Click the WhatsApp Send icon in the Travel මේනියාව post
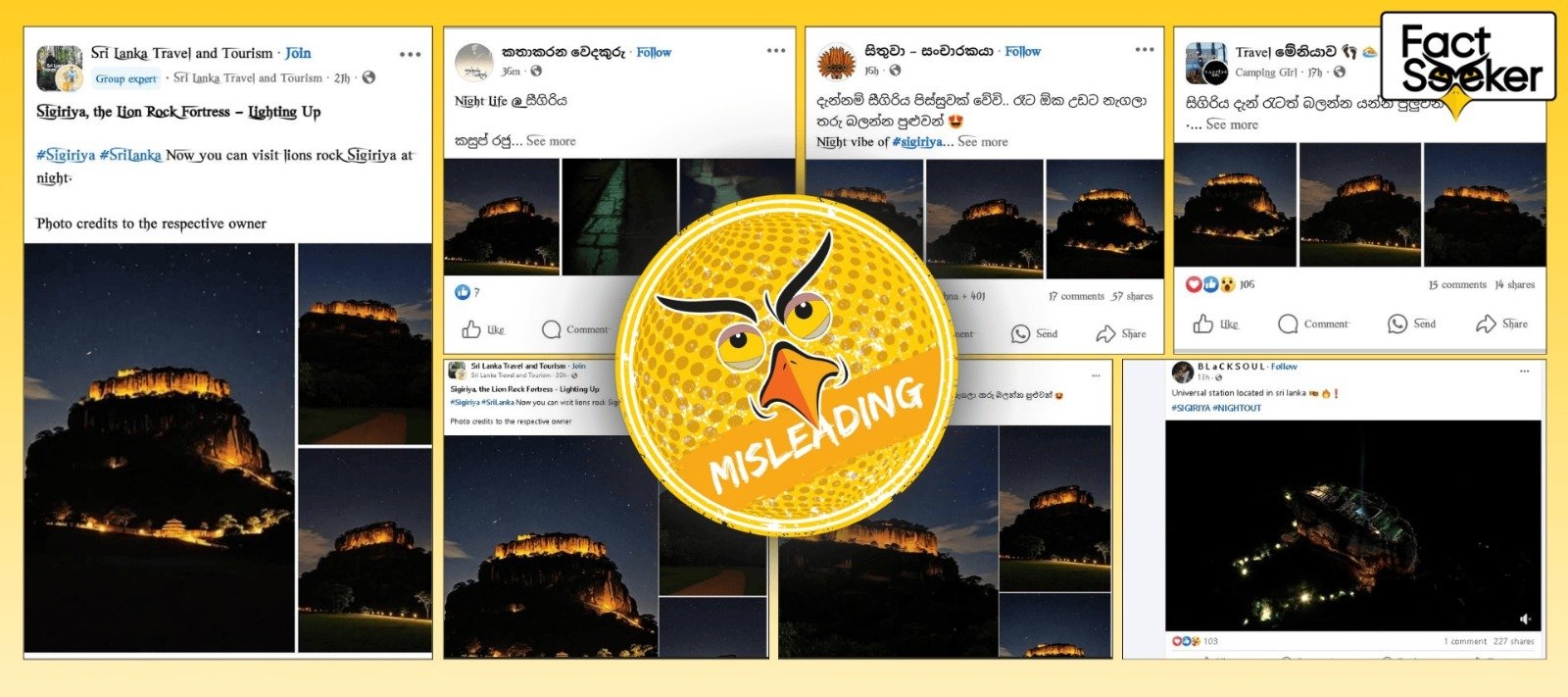The height and width of the screenshot is (697, 1568). (x=1397, y=324)
